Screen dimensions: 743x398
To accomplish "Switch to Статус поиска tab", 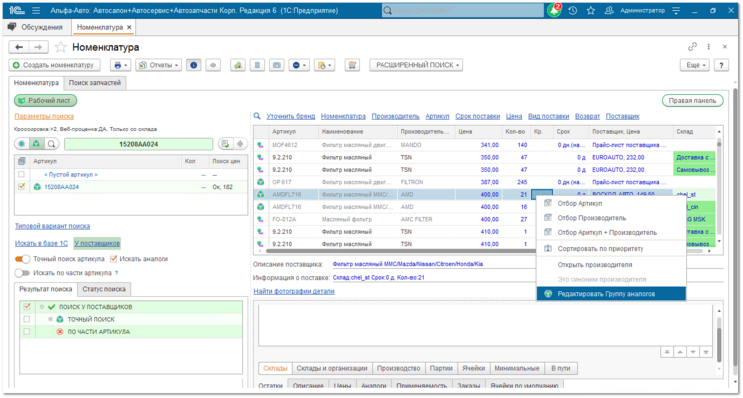I will [x=104, y=289].
